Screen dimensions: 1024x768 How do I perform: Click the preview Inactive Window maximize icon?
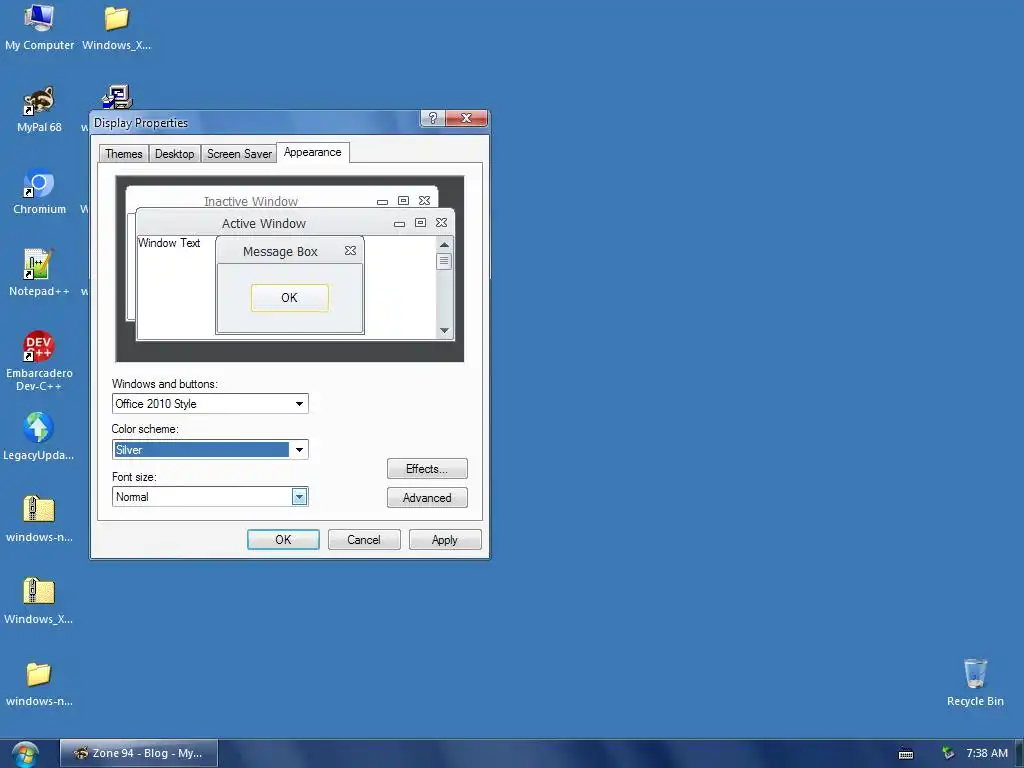(404, 200)
